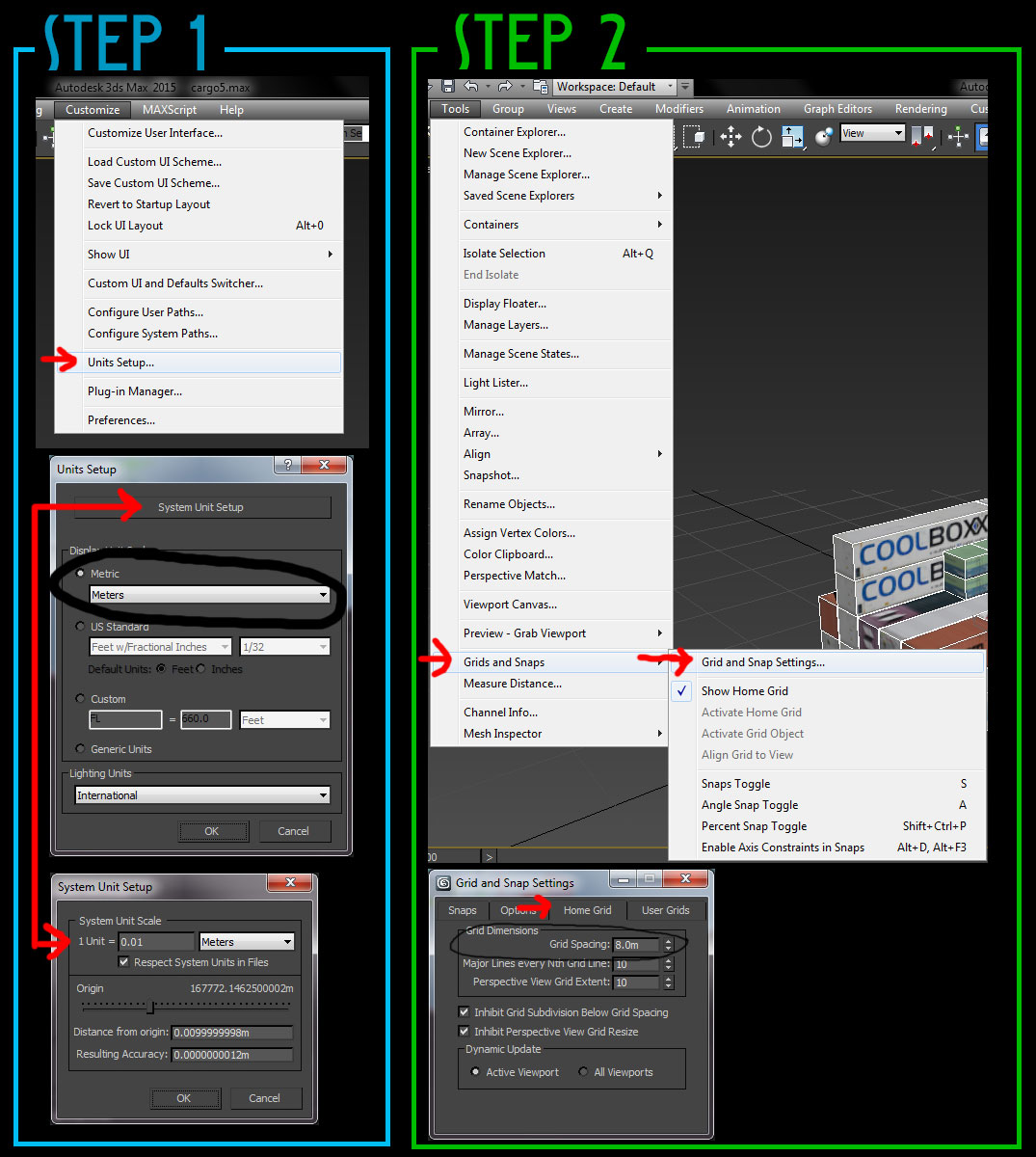Toggle Inhibit Perspective View Grid Resize
1036x1157 pixels.
(464, 1032)
